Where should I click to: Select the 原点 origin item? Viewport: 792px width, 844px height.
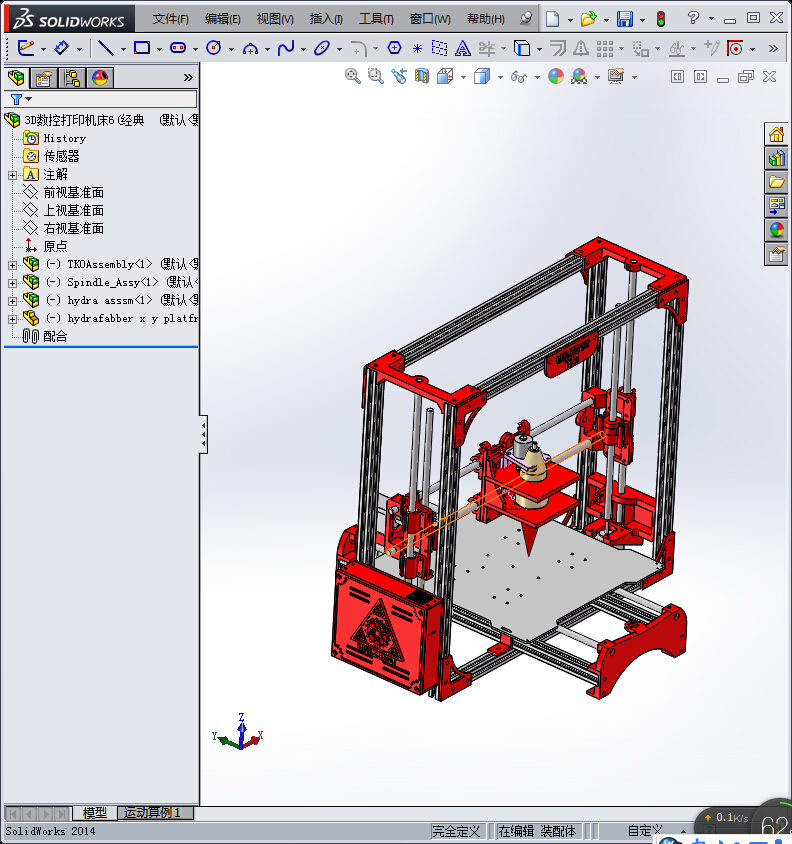pos(55,247)
